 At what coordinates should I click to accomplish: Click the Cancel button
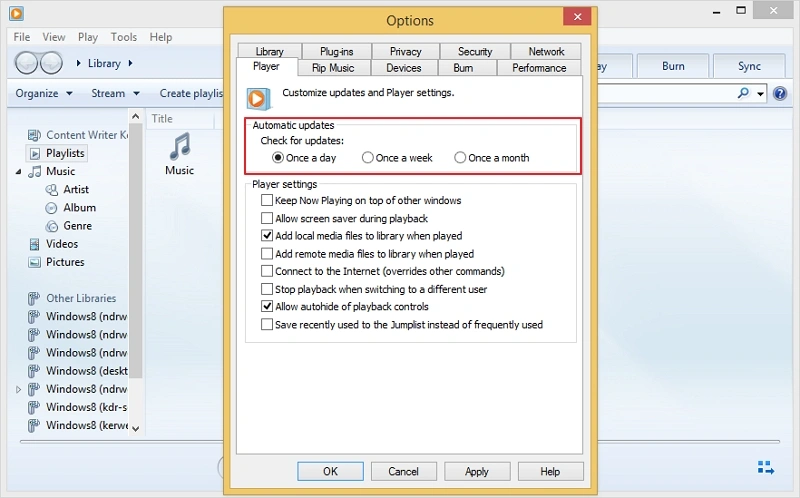coord(404,471)
